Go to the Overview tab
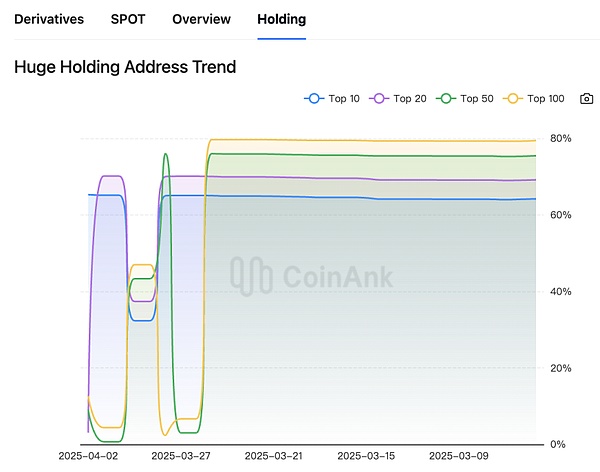The width and height of the screenshot is (600, 472). tap(201, 19)
